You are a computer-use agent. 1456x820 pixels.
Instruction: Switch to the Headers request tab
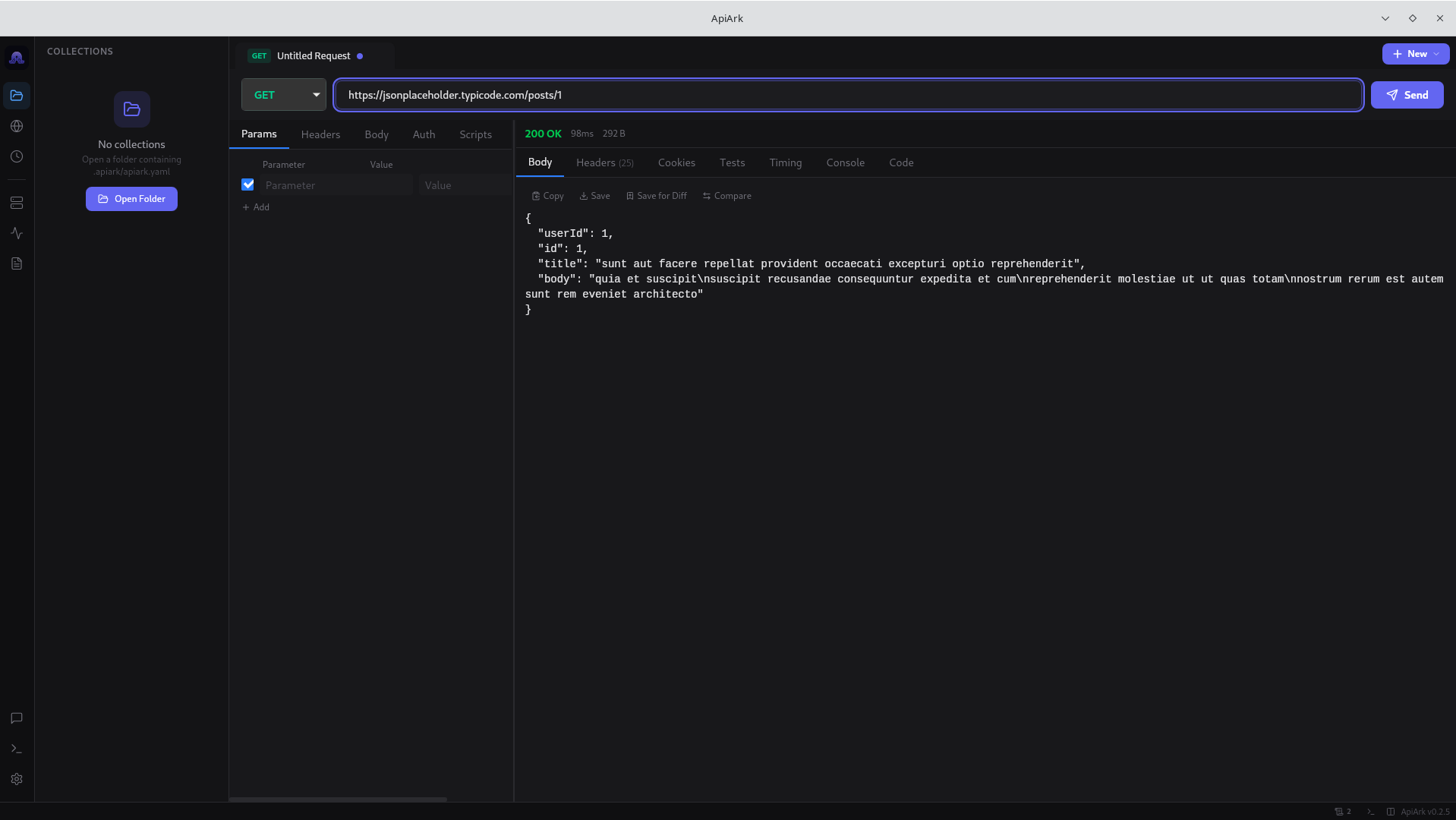click(320, 134)
